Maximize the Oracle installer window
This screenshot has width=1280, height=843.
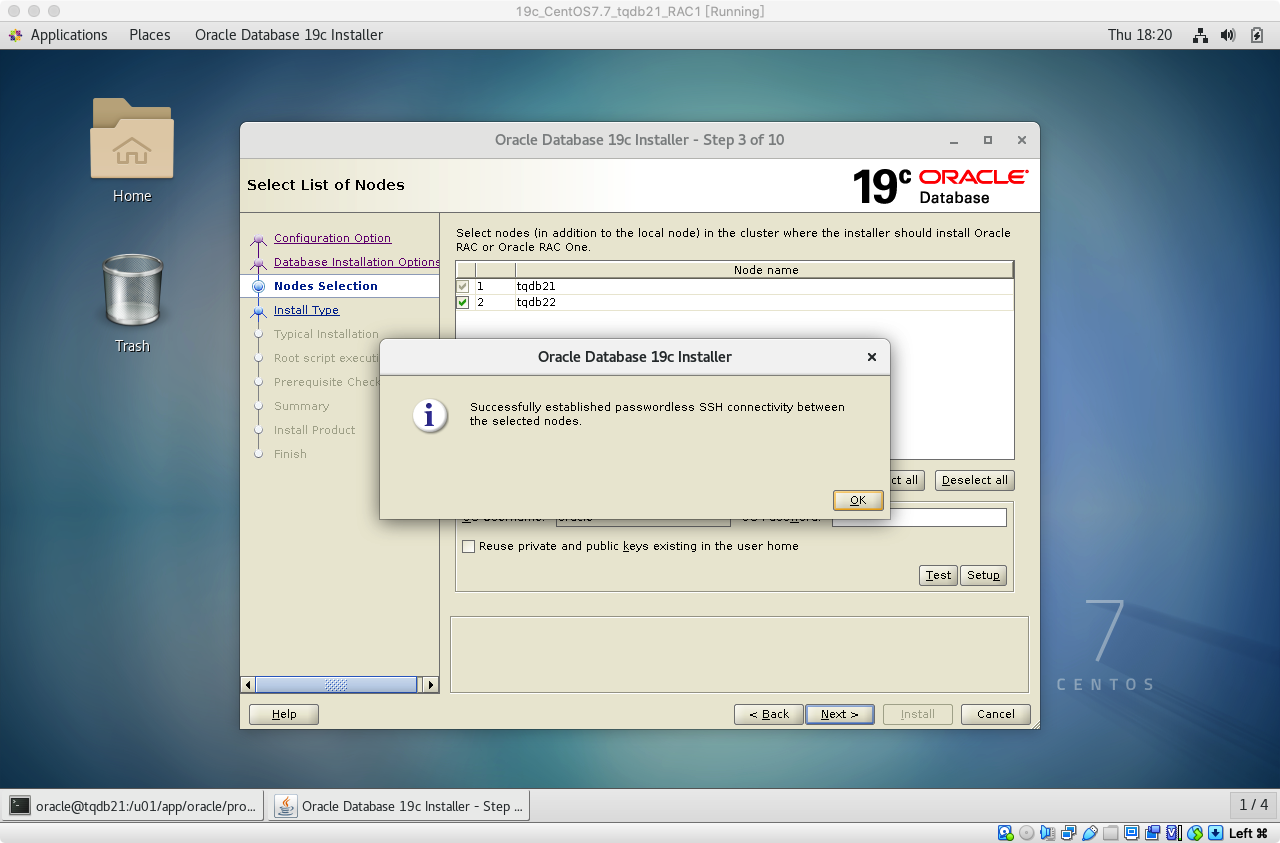[988, 140]
